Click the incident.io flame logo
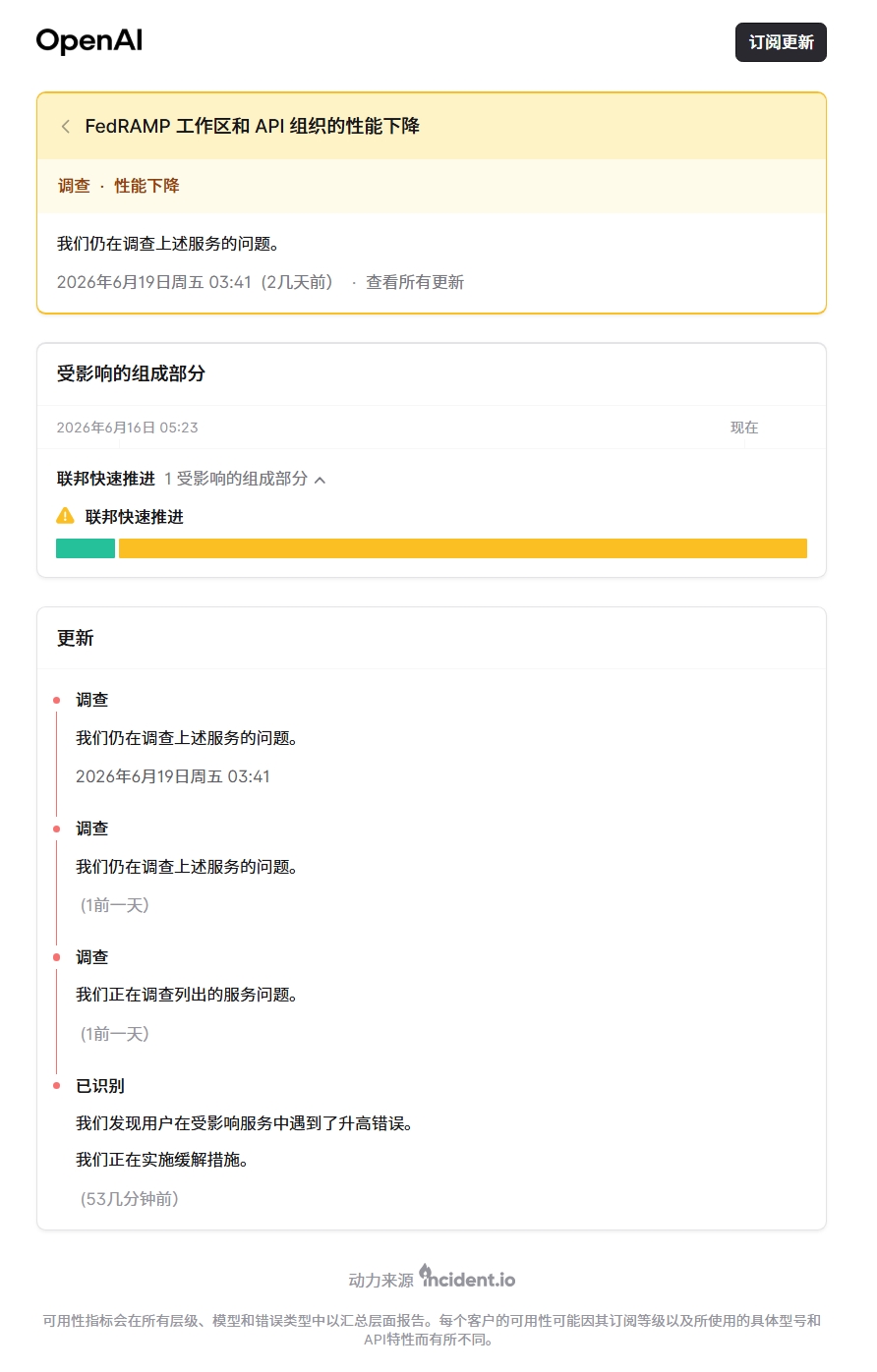Screen dimensions: 877x1372 coord(425,1273)
